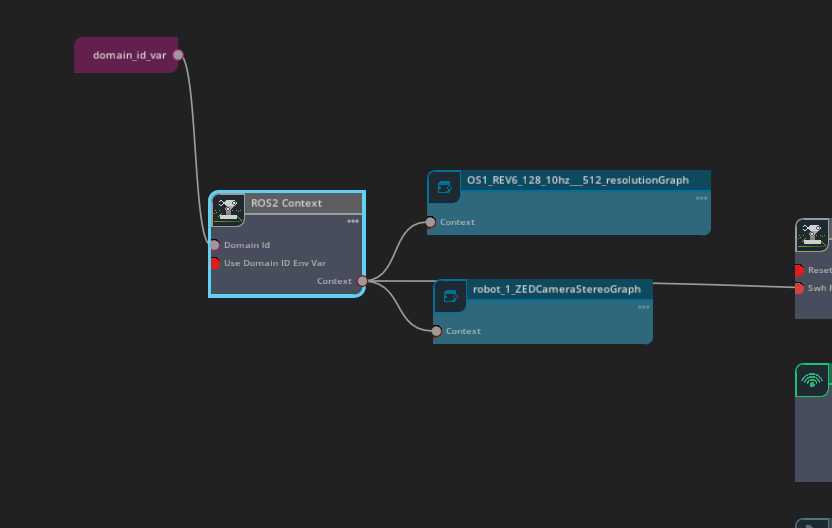Select the domain_id_var variable node

[128, 55]
